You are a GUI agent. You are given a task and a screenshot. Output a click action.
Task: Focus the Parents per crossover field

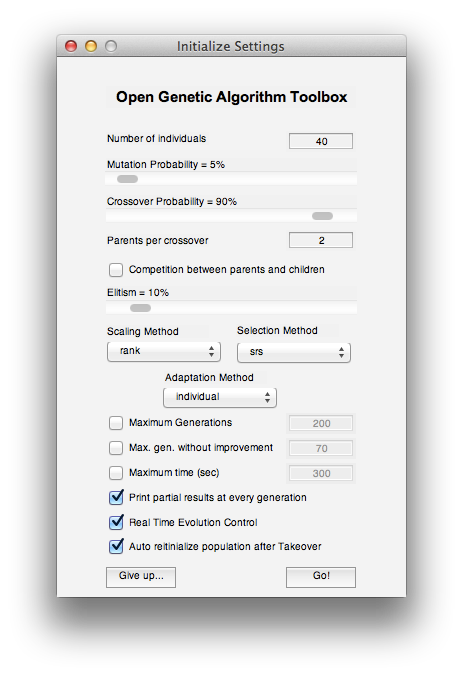click(321, 240)
